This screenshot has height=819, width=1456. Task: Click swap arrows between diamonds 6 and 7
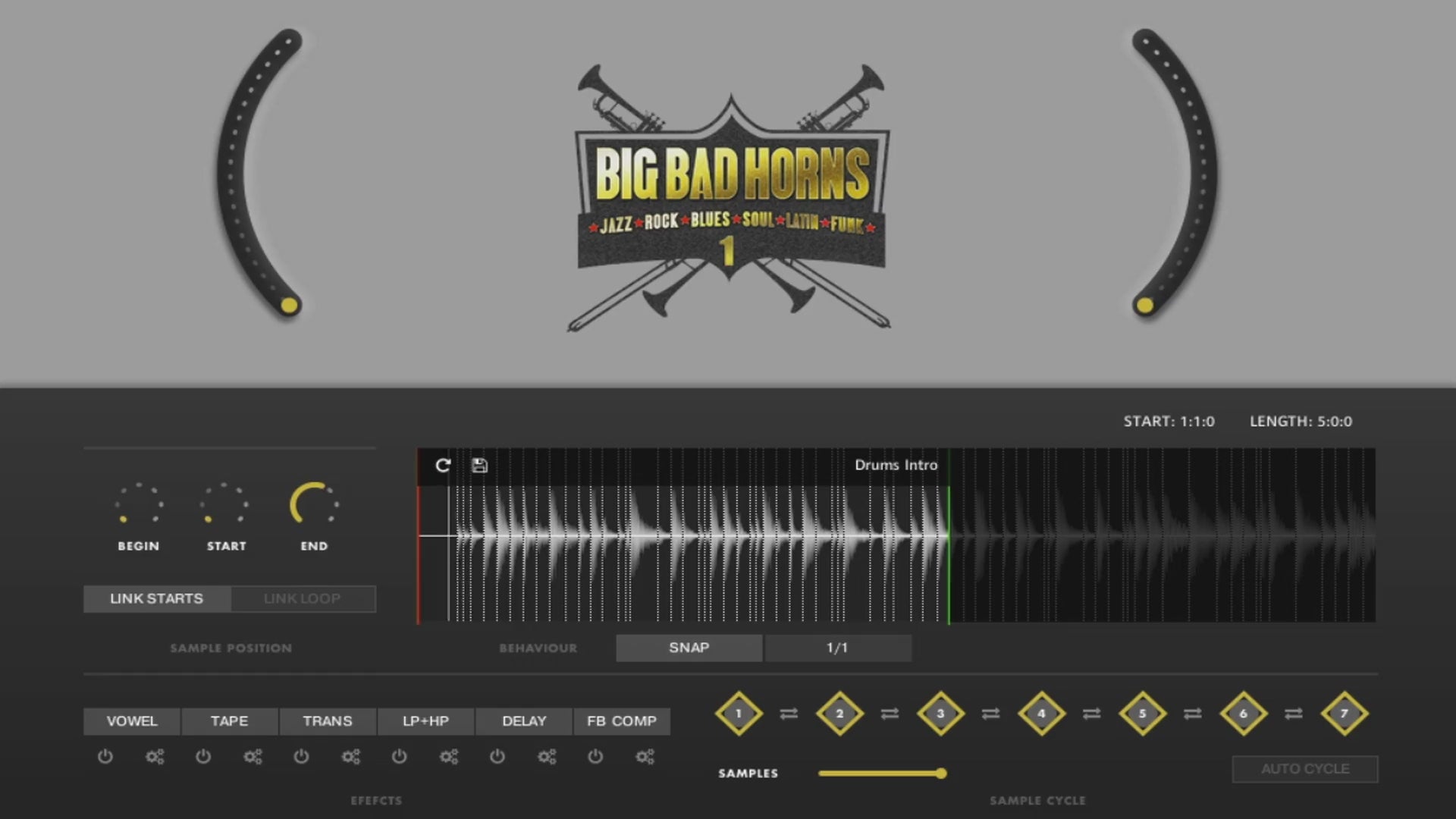[x=1293, y=714]
